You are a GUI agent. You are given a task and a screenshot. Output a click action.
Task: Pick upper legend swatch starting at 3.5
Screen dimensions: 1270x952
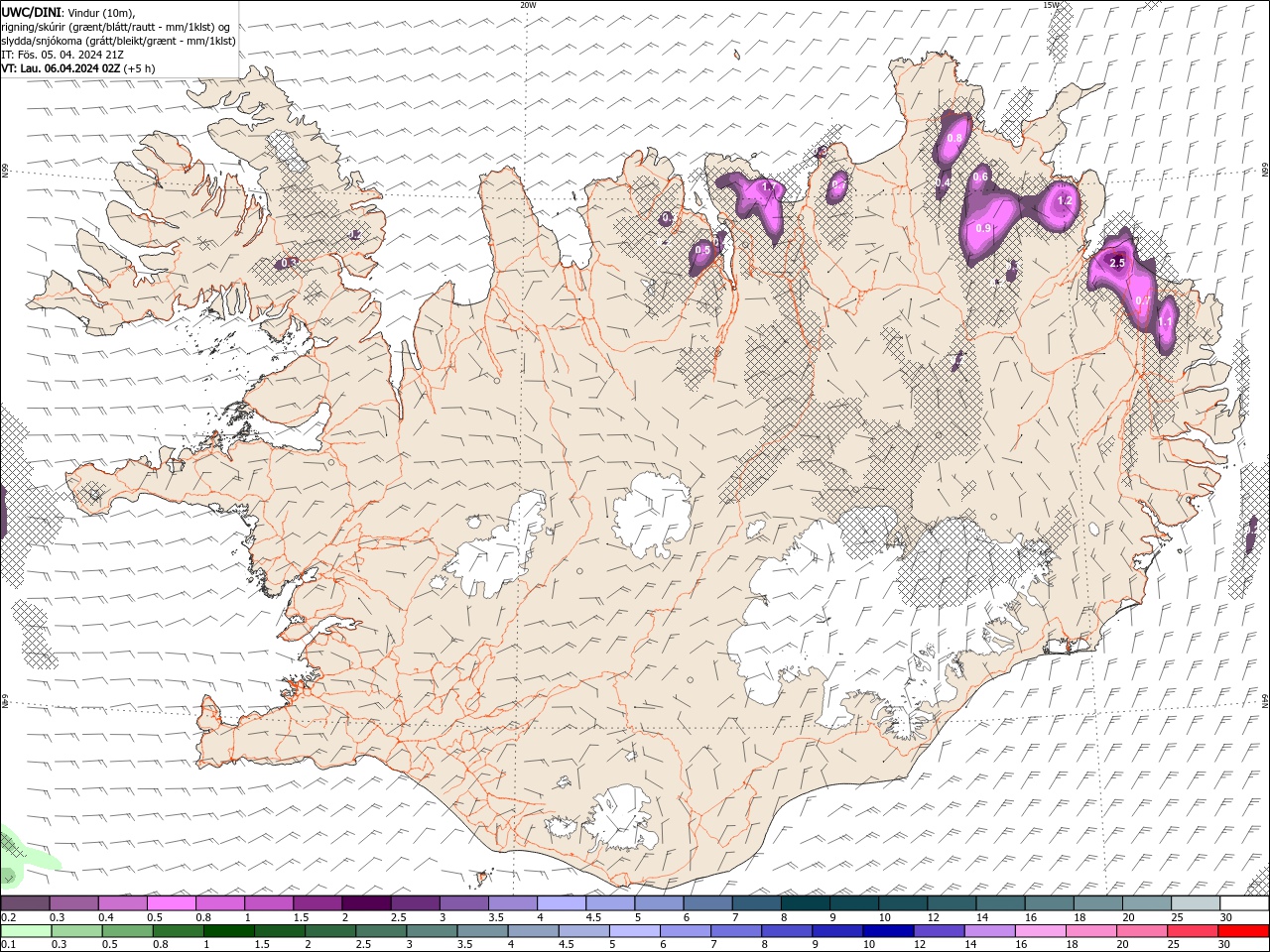point(513,903)
